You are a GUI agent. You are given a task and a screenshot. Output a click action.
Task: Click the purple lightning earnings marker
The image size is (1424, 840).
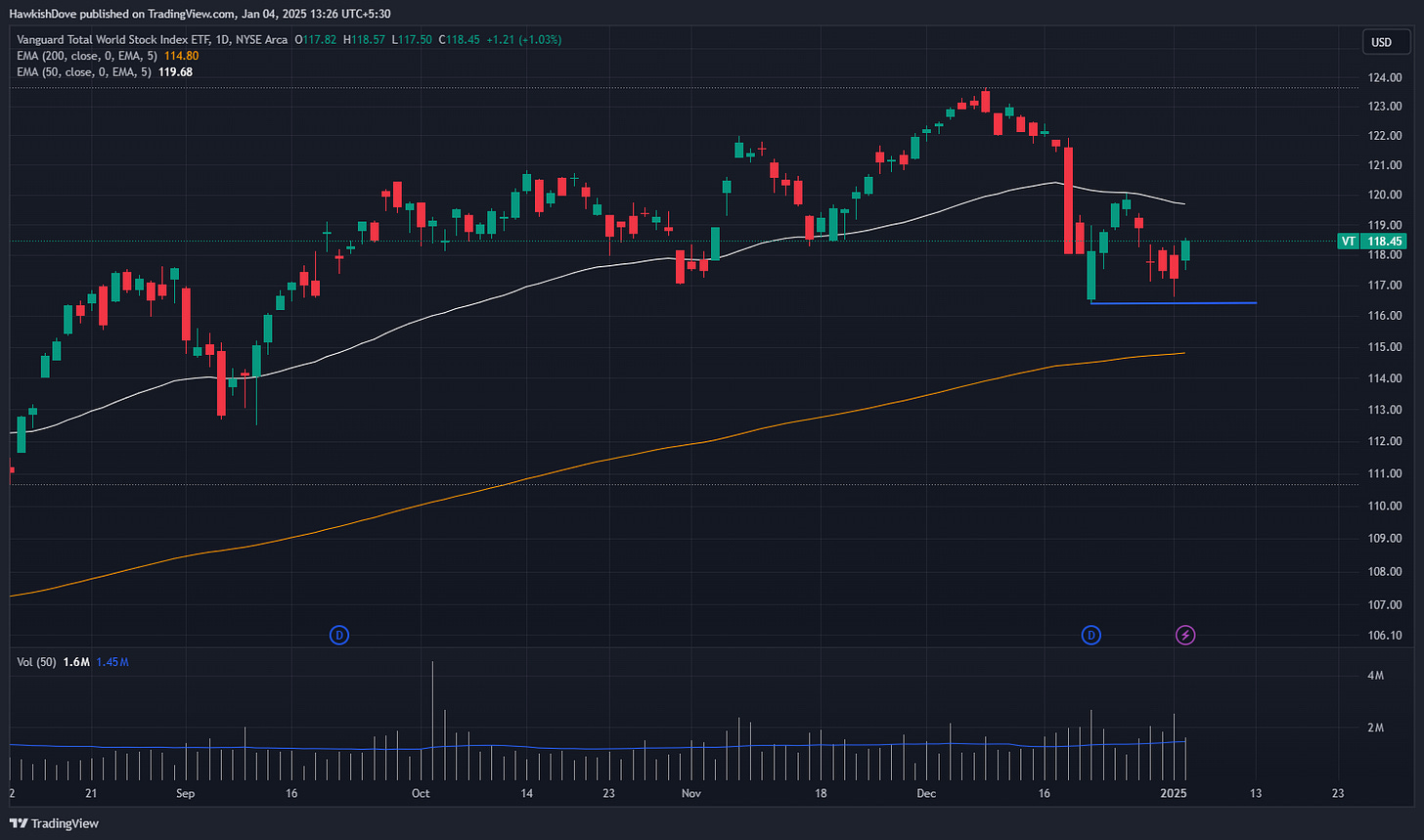1185,636
